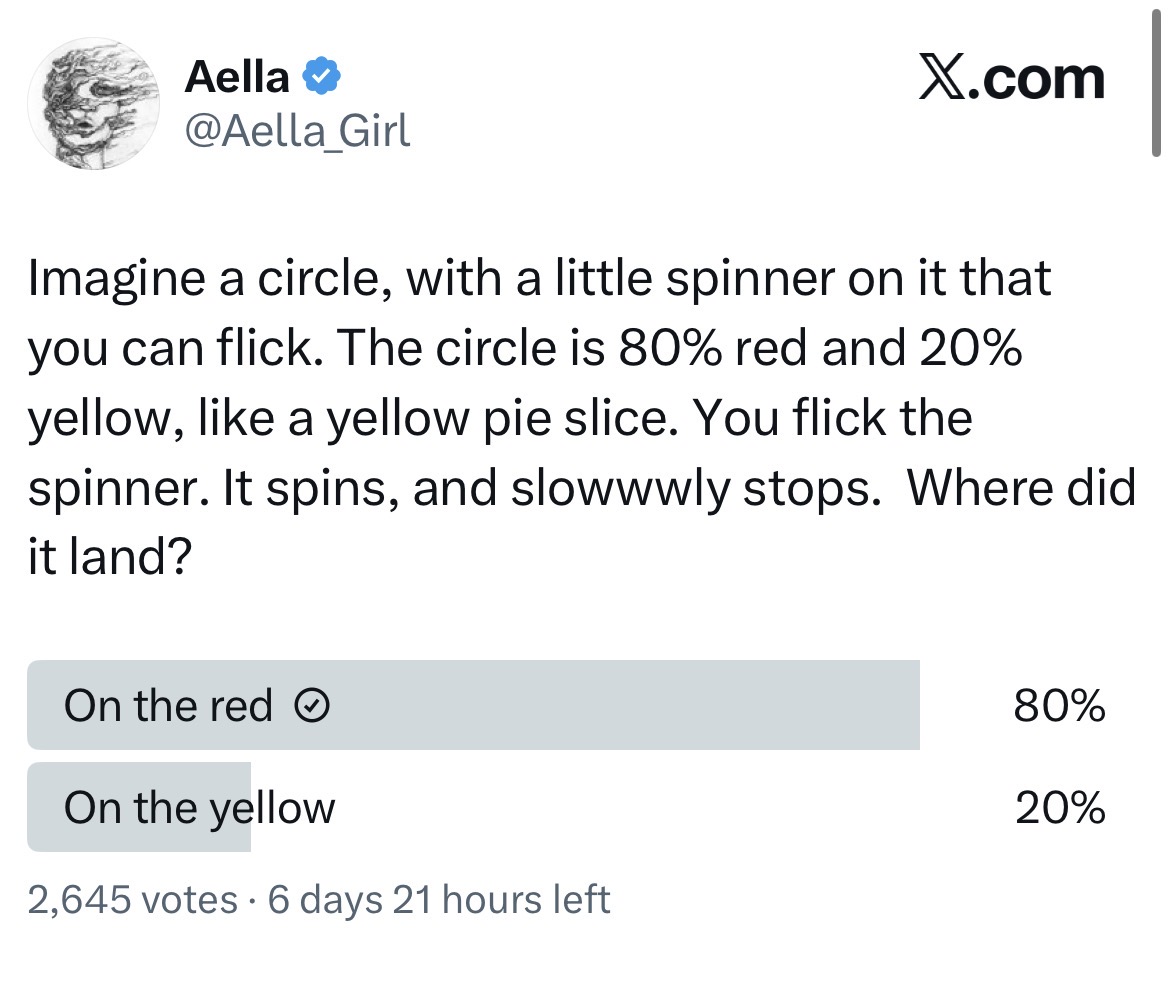Click the "2,645 votes" count
Screen dimensions: 1170x992
[x=132, y=900]
